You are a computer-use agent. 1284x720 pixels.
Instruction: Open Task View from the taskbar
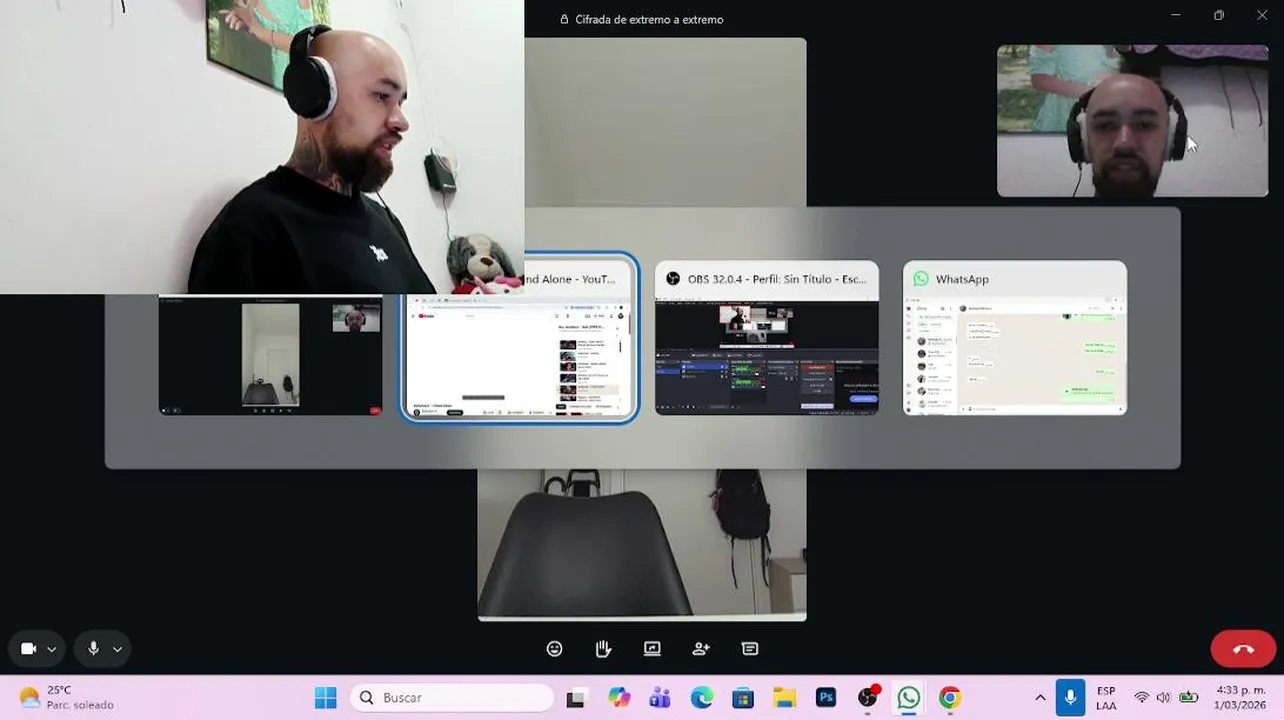[576, 698]
